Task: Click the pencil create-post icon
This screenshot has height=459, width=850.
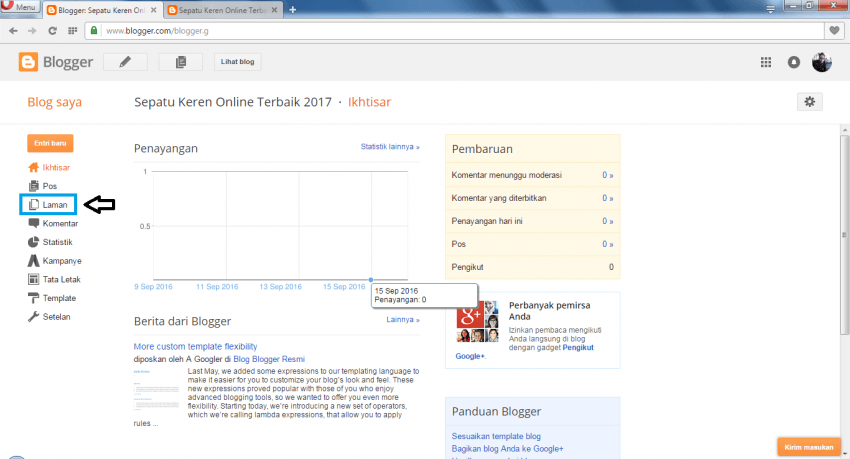Action: (125, 62)
